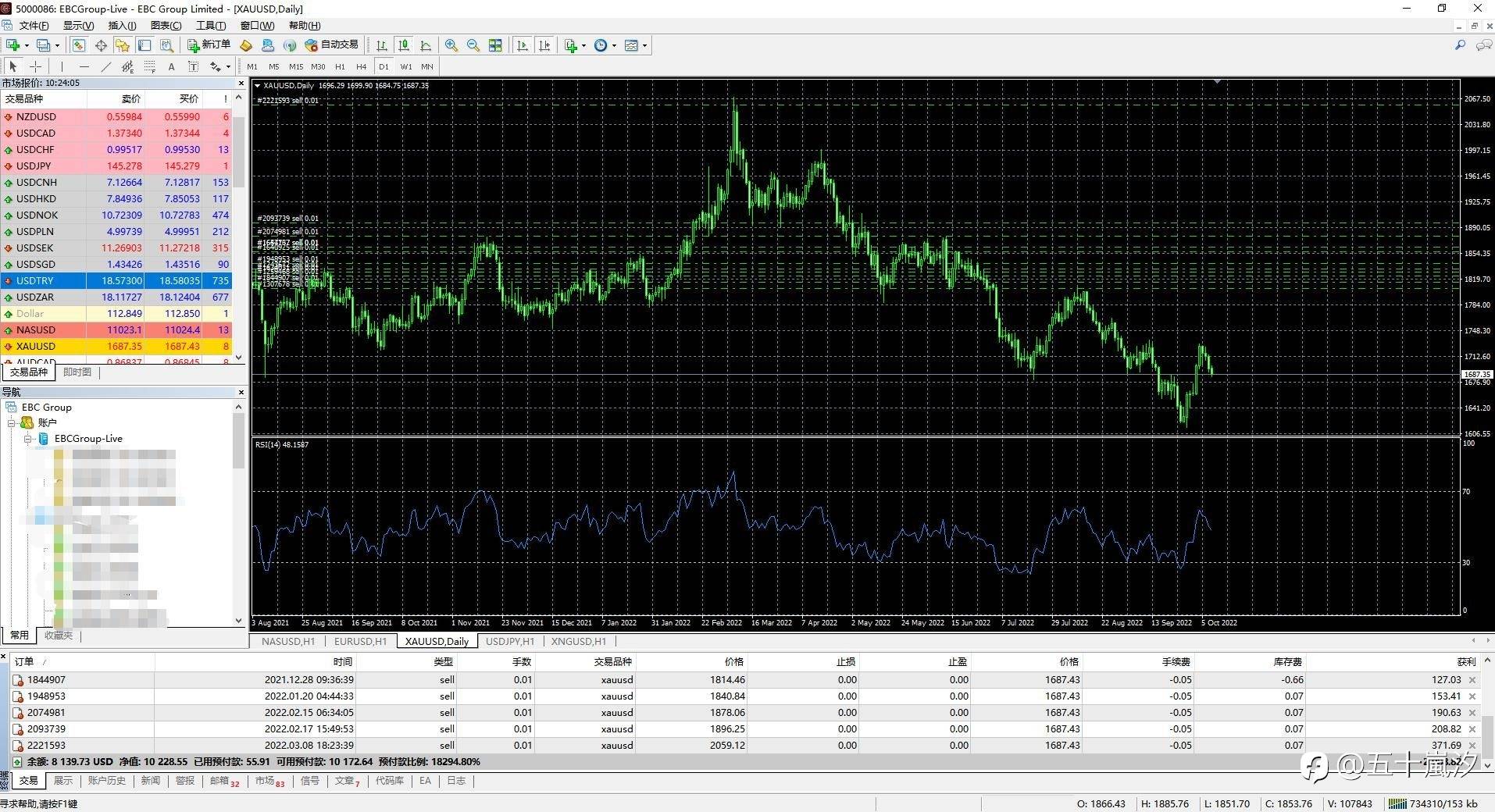Zoom out the chart with minus magnifier
The image size is (1495, 812).
(x=473, y=45)
